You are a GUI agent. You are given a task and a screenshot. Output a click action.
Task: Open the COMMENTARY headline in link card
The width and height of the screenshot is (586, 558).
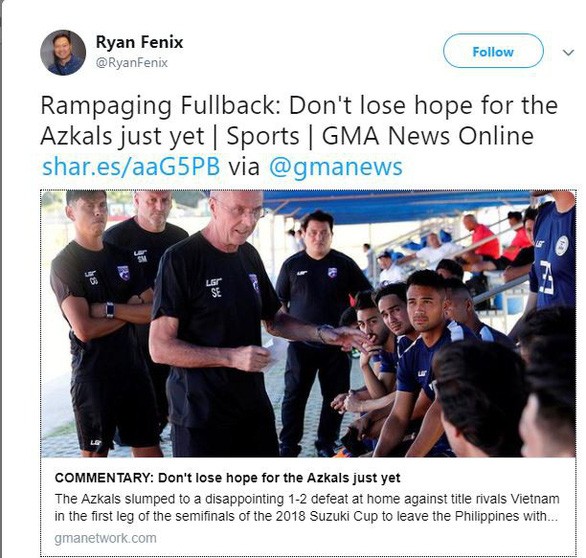point(227,478)
